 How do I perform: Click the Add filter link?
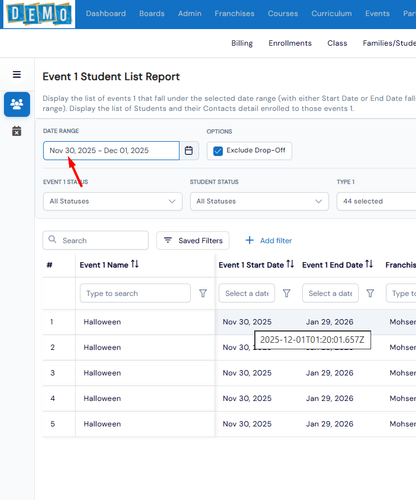pyautogui.click(x=269, y=241)
